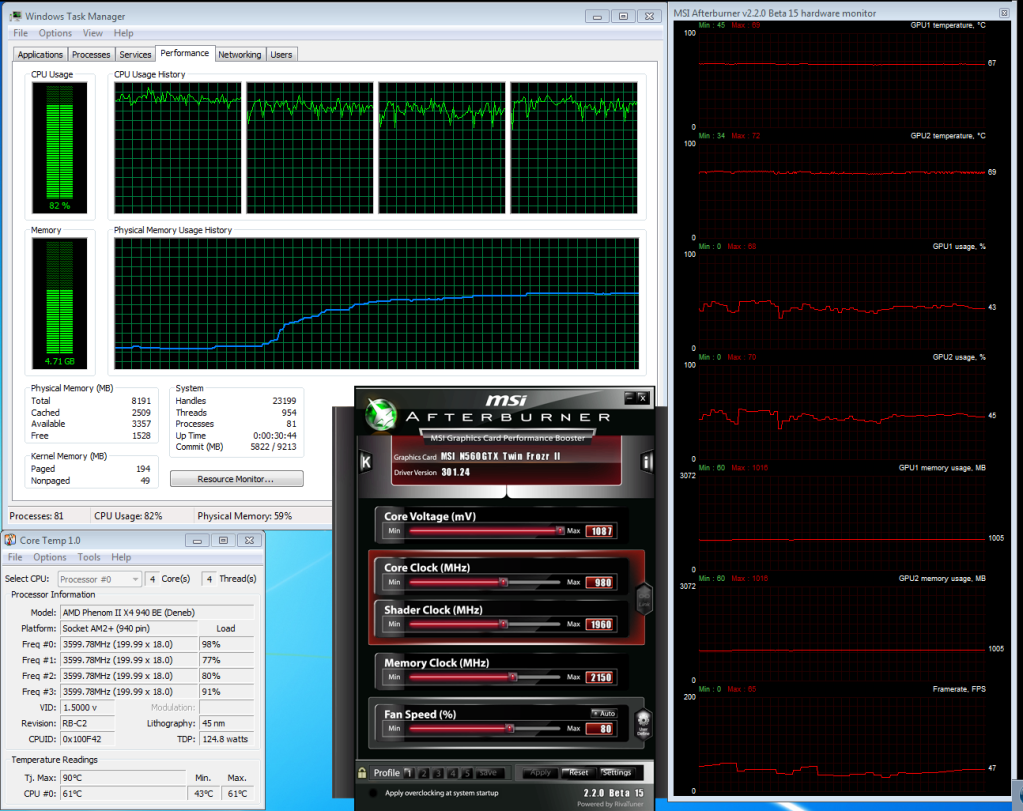Click the Memory Clock value field 2150
Screen dimensions: 1023x811
600,677
